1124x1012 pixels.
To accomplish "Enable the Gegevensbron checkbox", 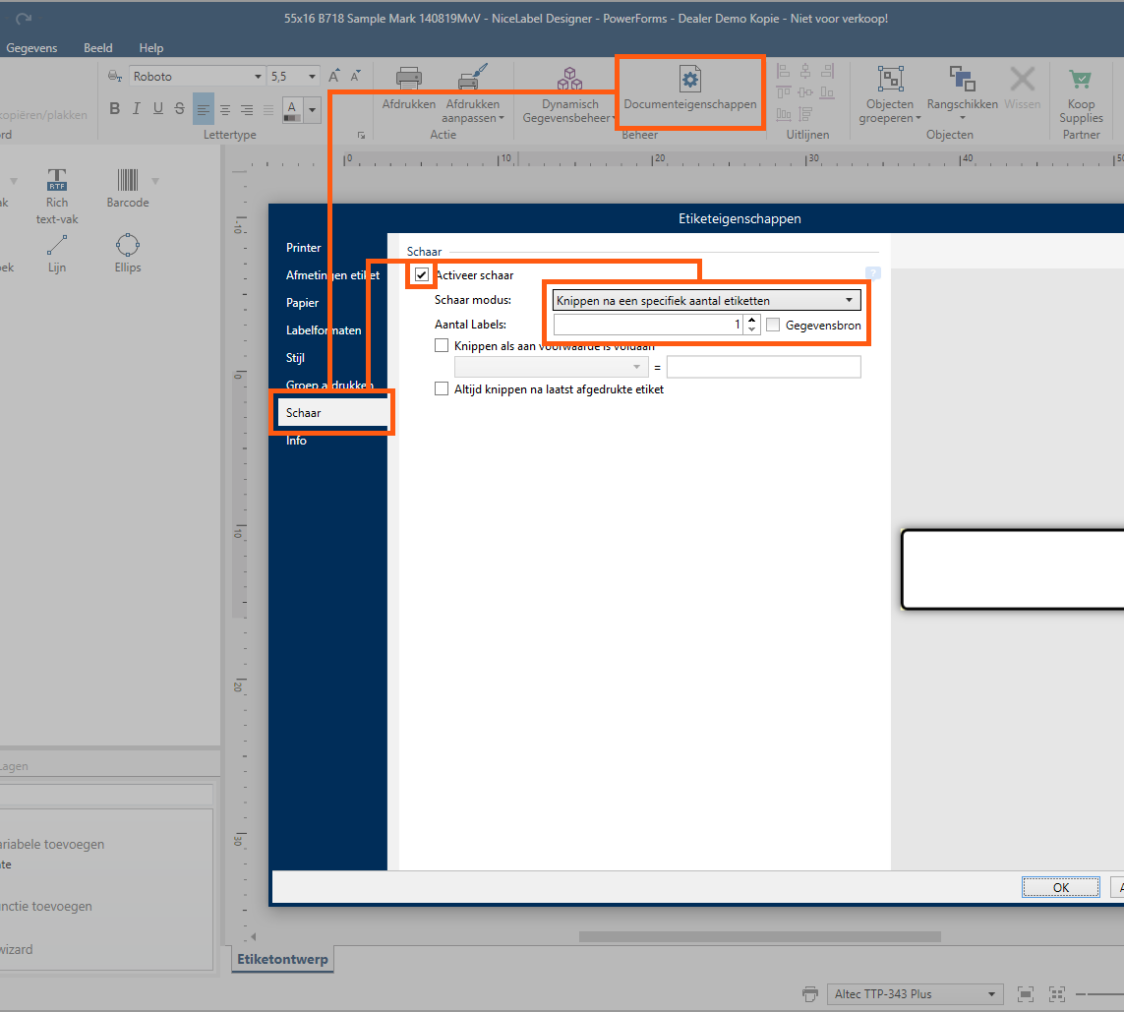I will (773, 325).
